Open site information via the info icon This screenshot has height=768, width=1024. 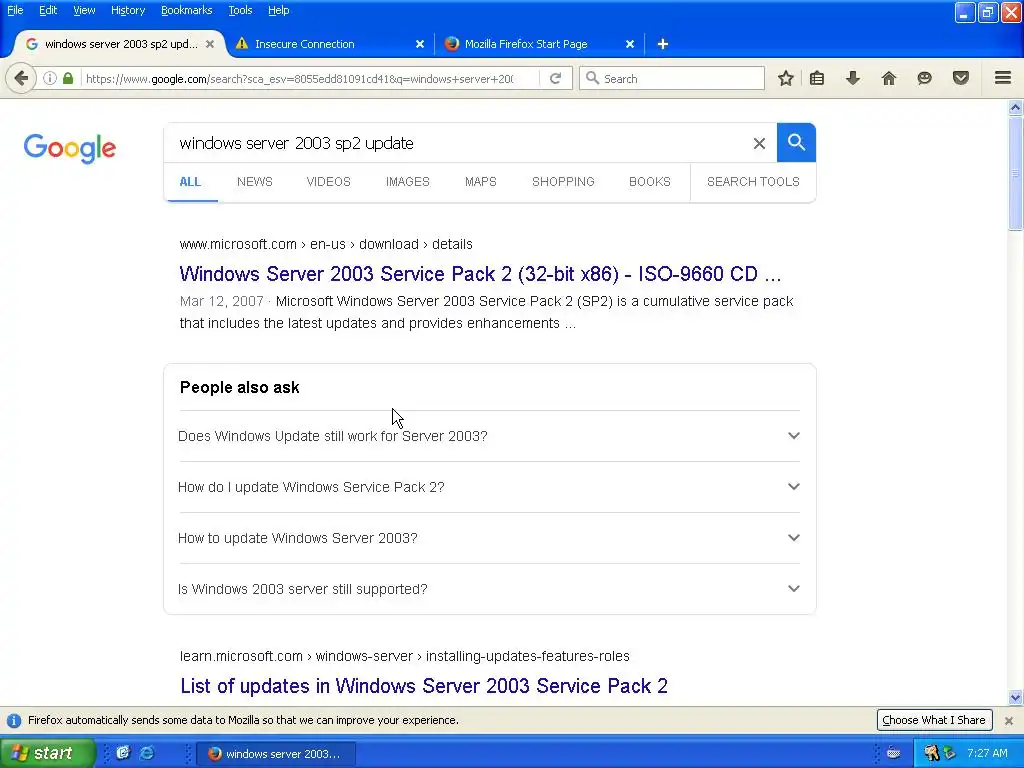pyautogui.click(x=50, y=78)
